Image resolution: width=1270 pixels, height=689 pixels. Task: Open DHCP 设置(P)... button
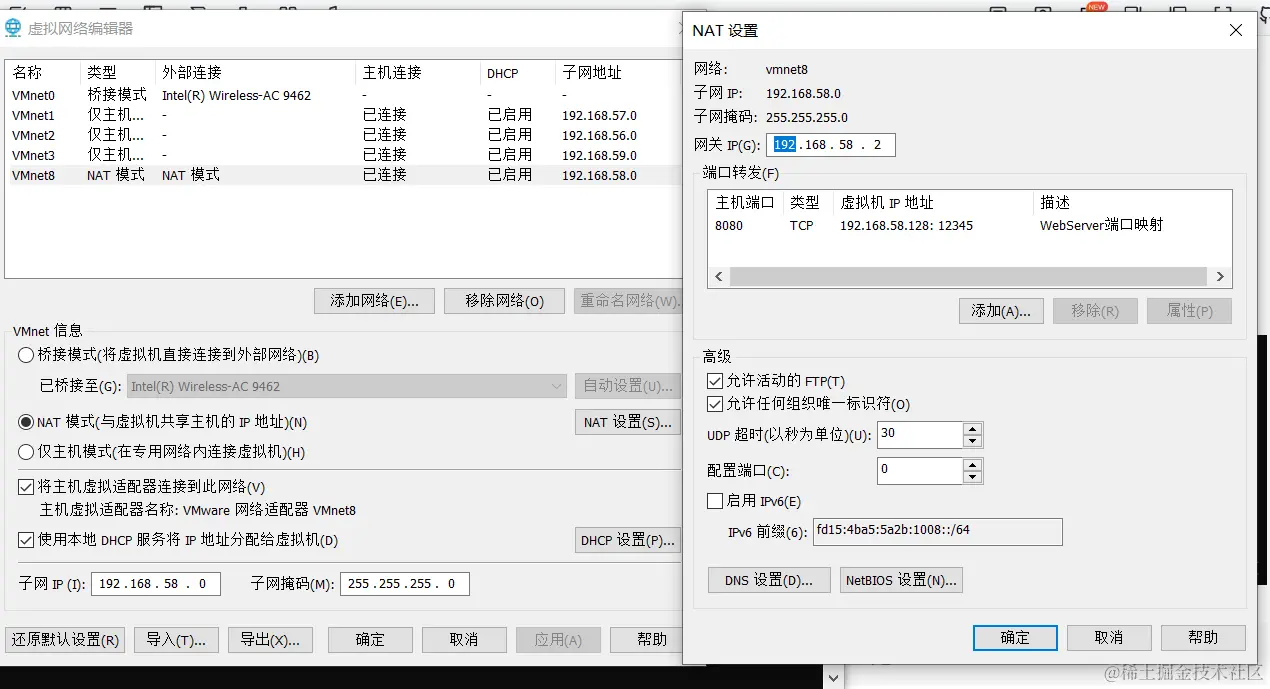[x=628, y=540]
